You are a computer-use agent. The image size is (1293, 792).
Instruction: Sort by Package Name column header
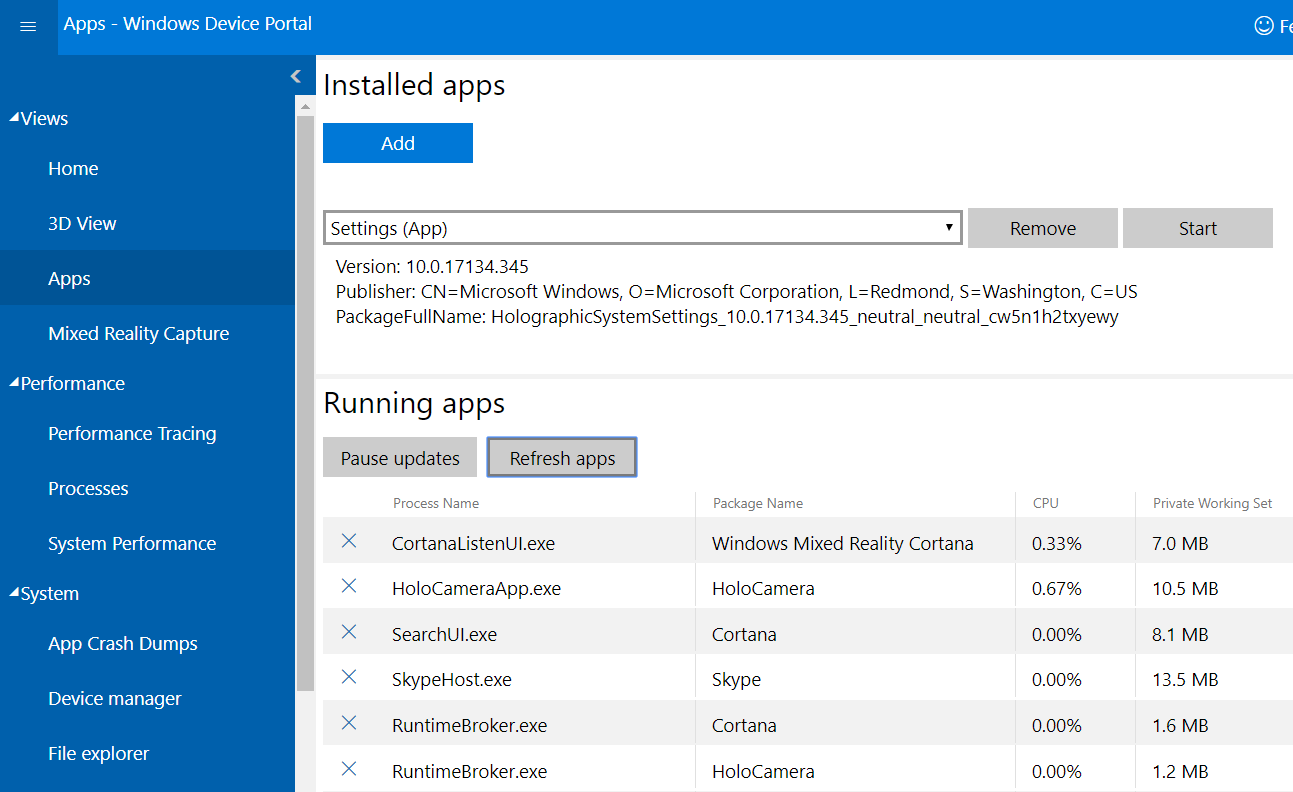(758, 503)
